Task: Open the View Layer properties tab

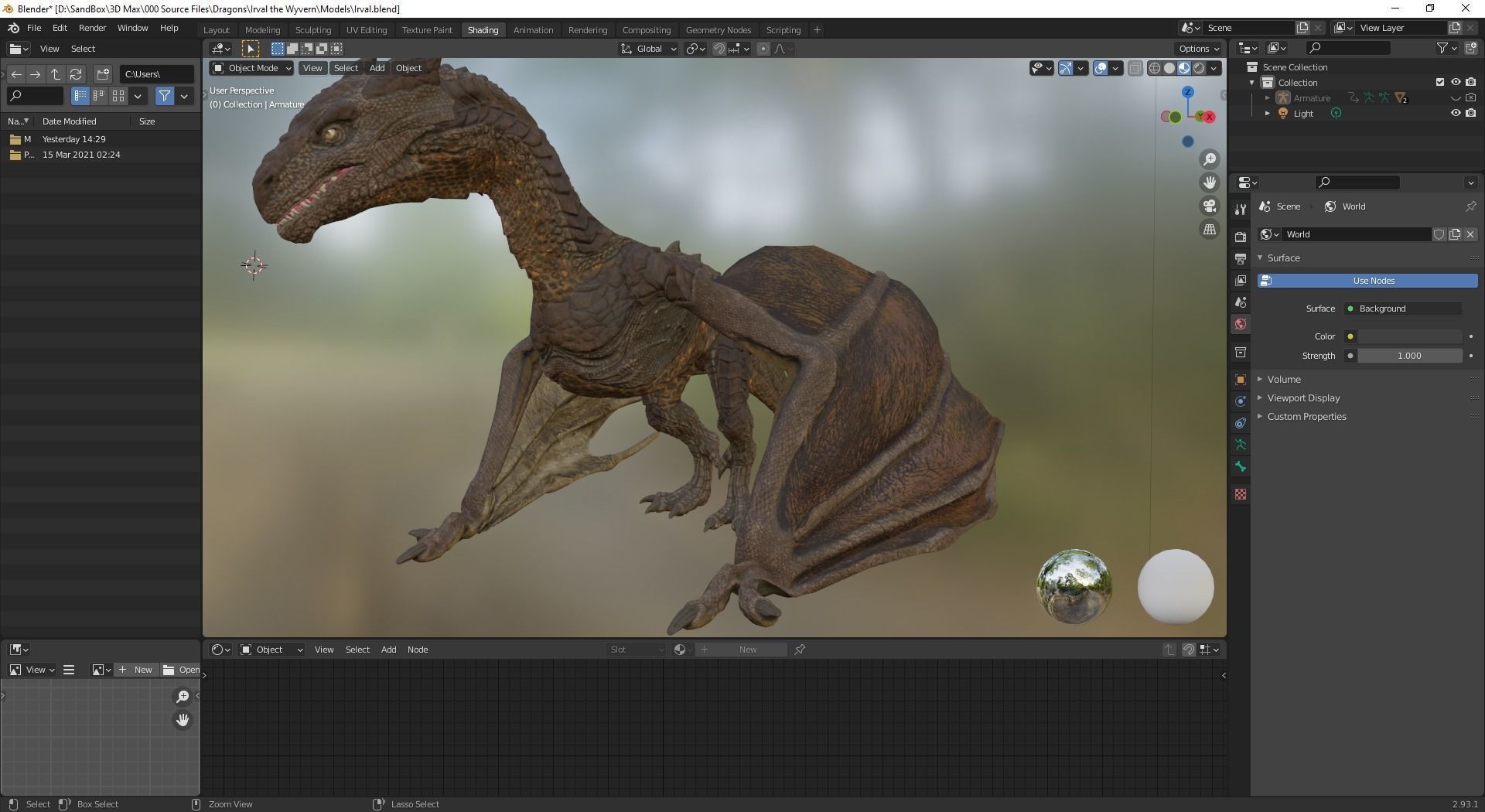Action: pos(1241,280)
